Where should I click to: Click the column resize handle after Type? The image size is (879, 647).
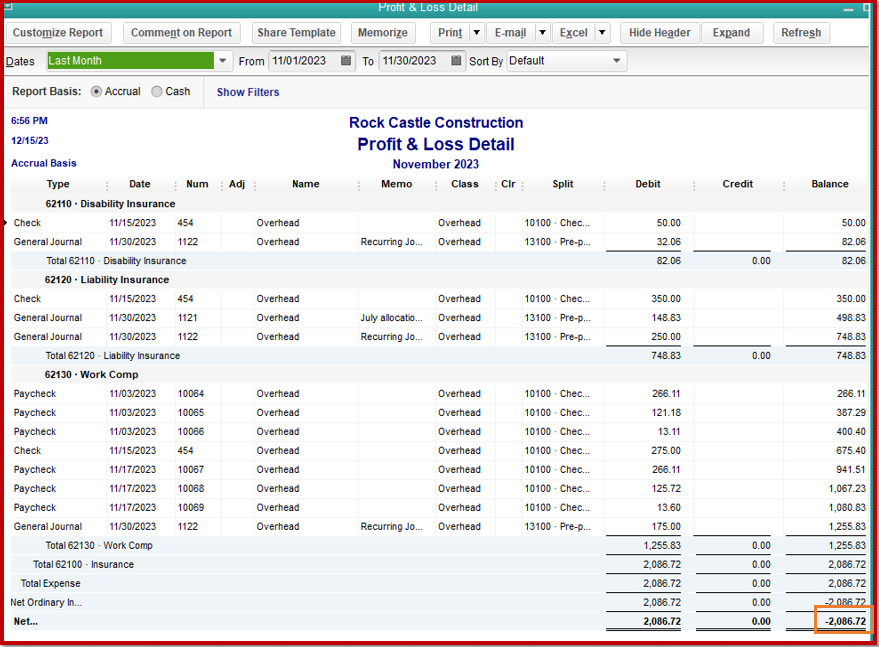click(x=107, y=185)
